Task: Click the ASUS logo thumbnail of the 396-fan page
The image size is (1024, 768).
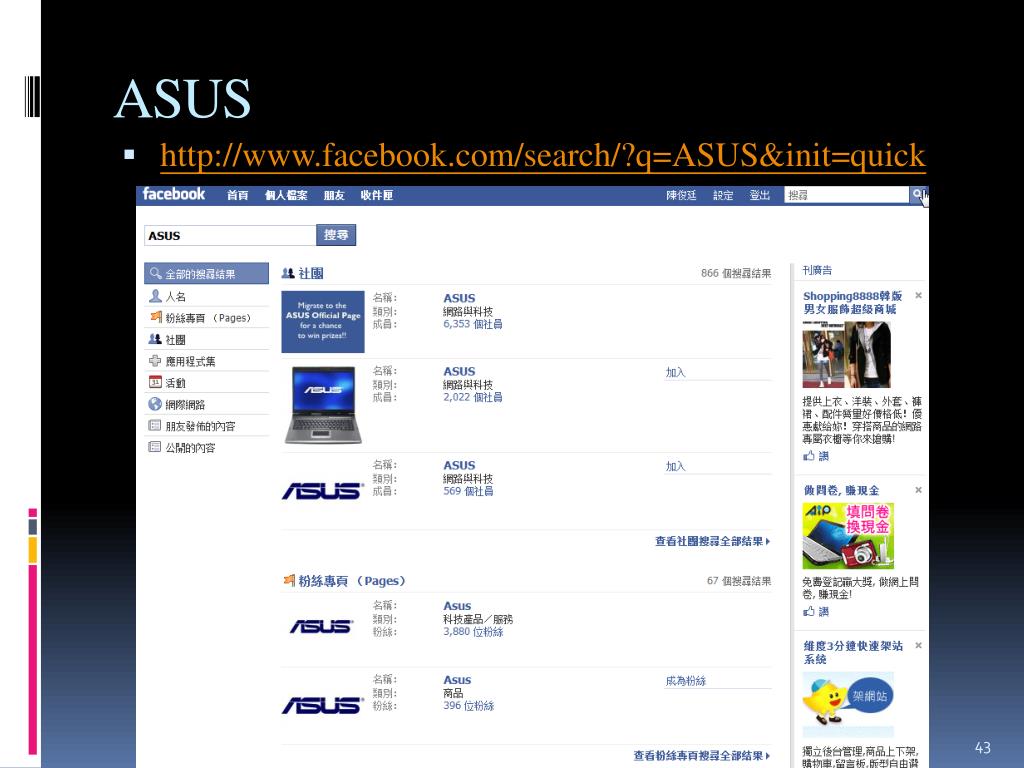Action: click(323, 705)
